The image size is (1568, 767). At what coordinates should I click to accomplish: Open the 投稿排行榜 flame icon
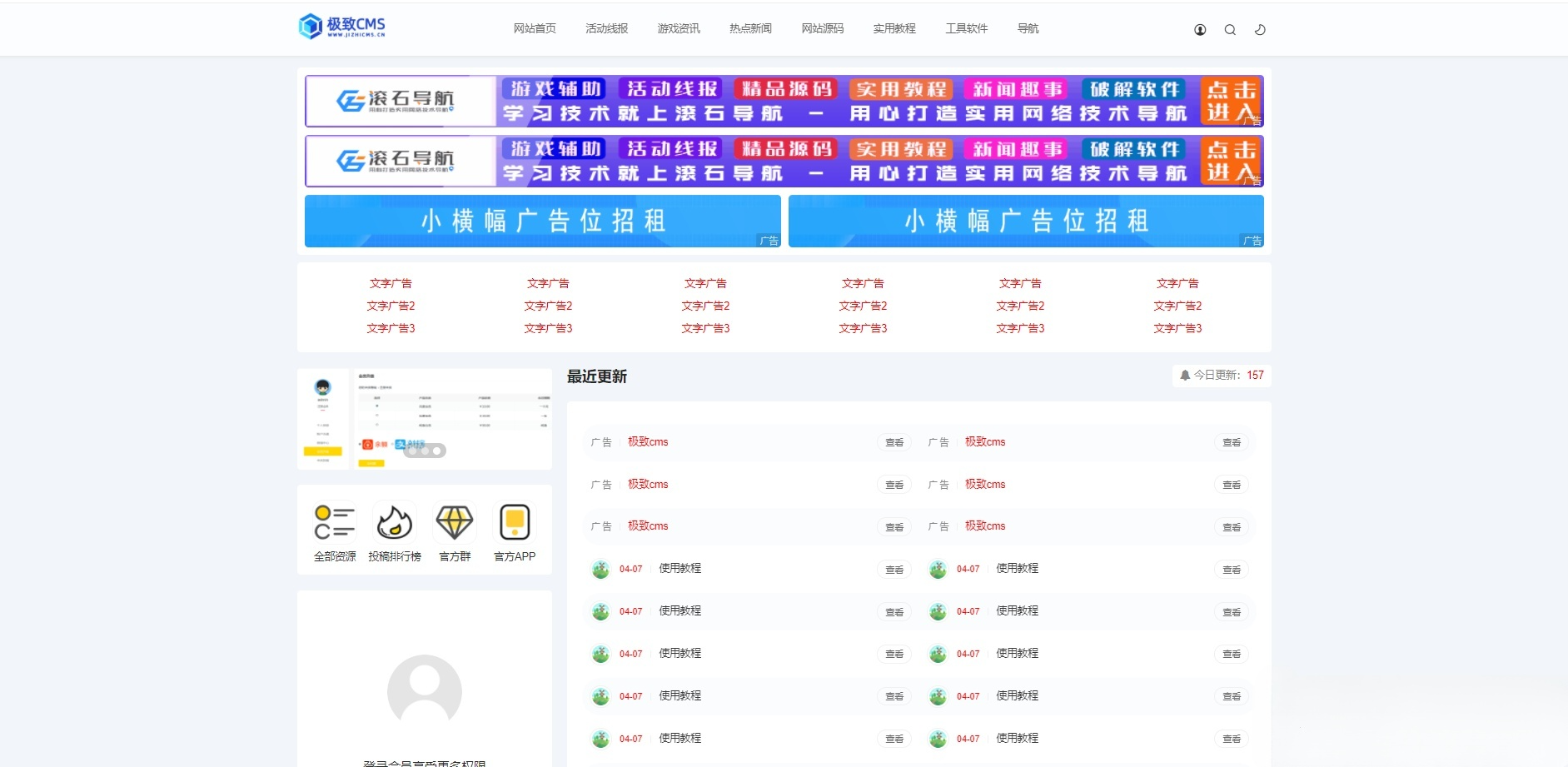(394, 520)
